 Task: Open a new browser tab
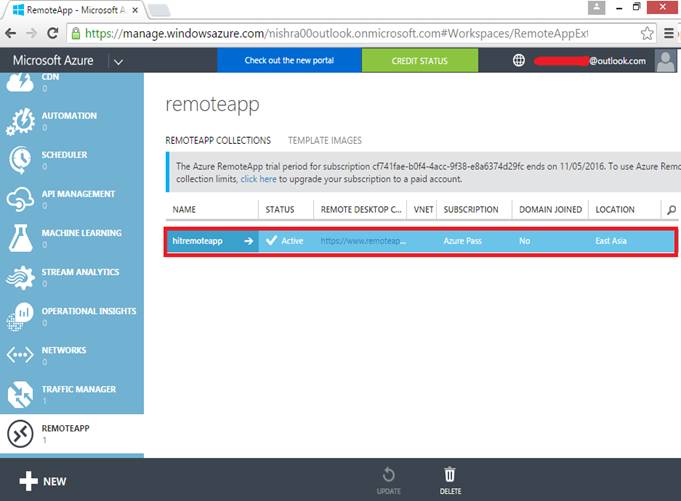click(x=159, y=10)
